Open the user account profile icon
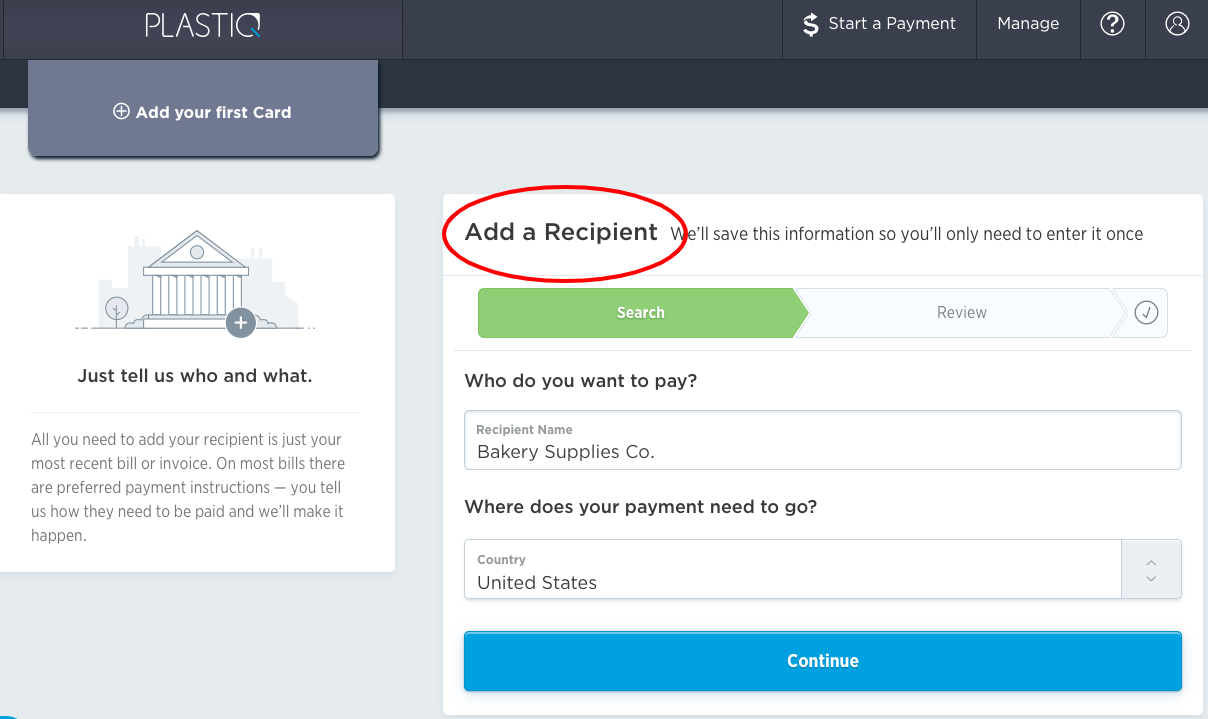The height and width of the screenshot is (719, 1208). (x=1177, y=24)
